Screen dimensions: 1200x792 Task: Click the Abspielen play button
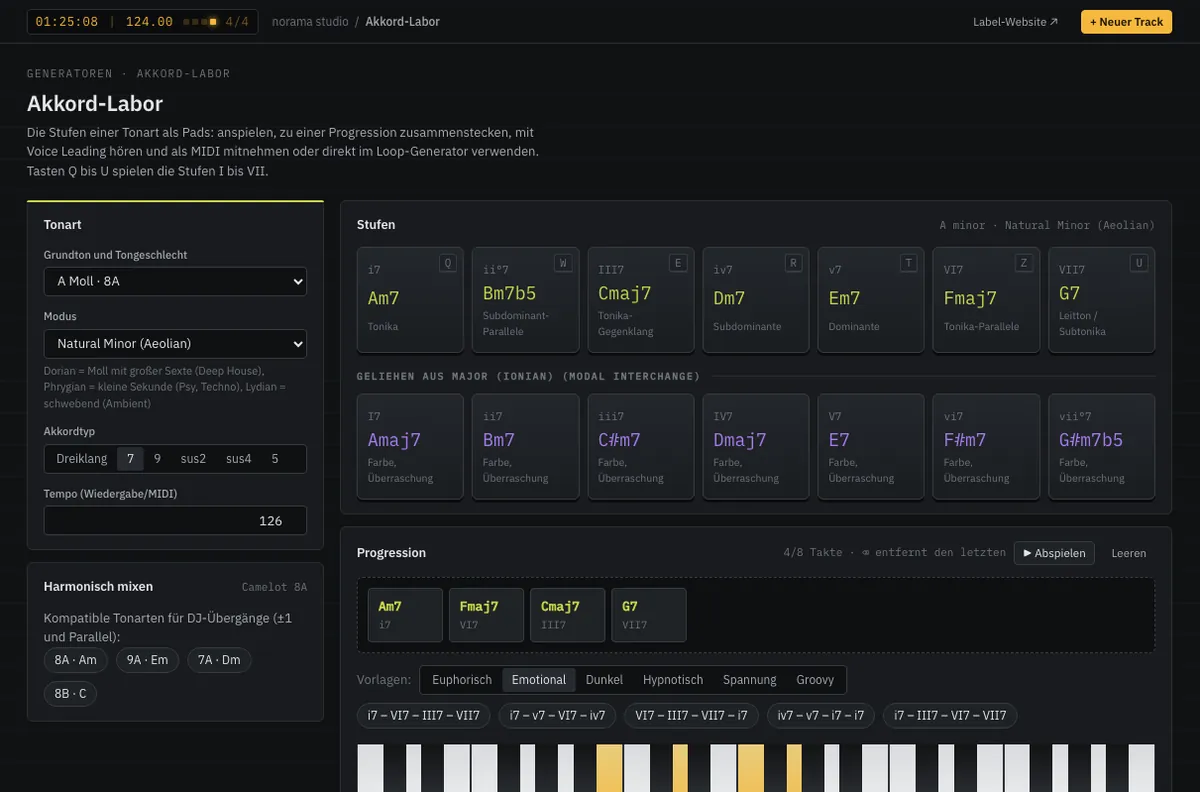(1054, 553)
